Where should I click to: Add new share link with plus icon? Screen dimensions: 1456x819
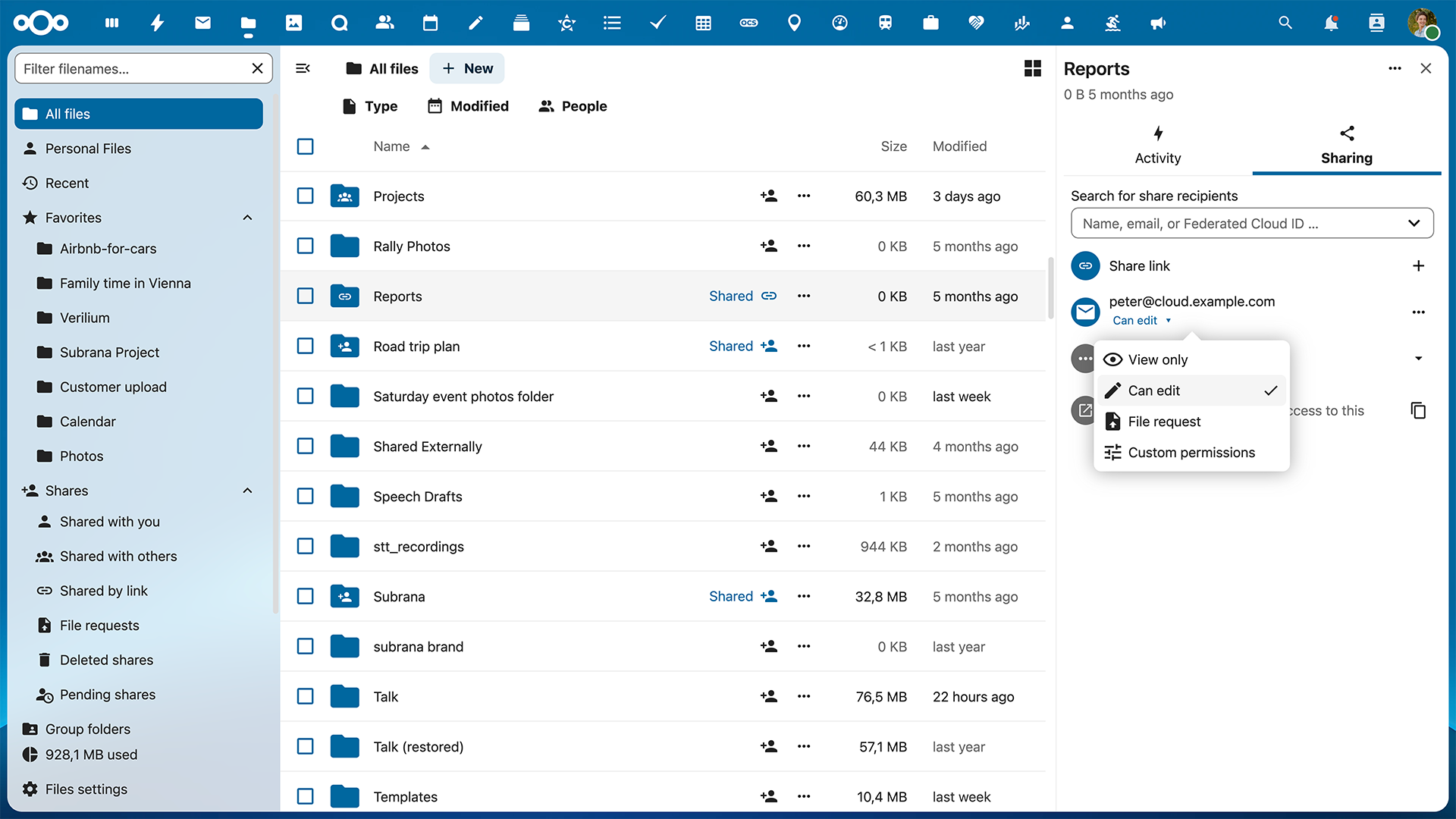[x=1418, y=265]
